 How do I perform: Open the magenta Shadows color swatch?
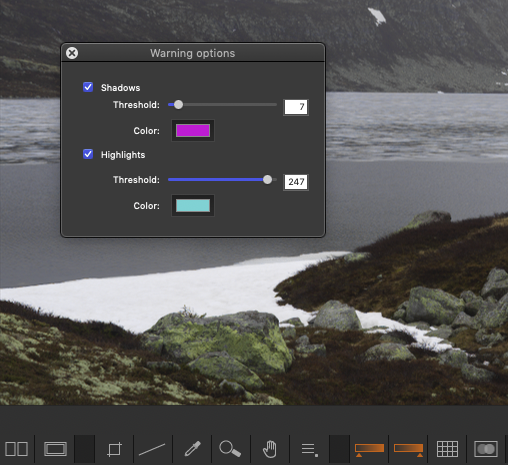pyautogui.click(x=193, y=130)
